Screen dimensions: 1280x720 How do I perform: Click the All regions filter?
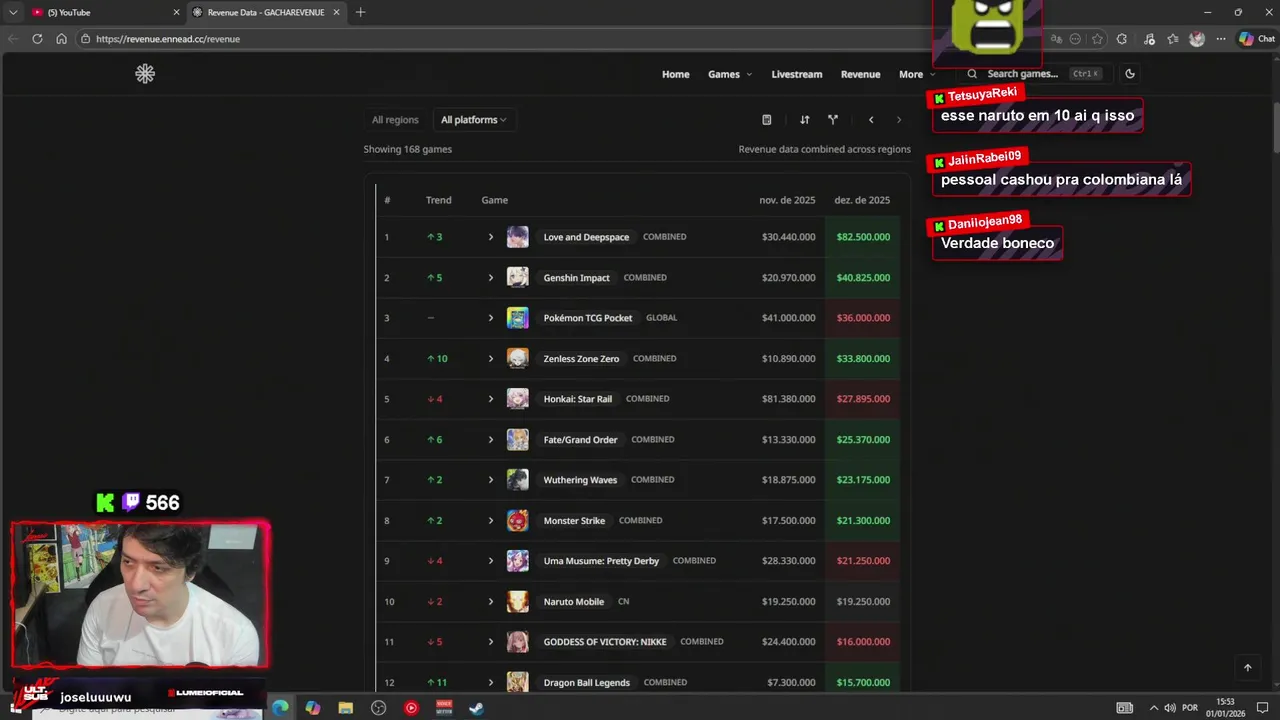(x=395, y=120)
